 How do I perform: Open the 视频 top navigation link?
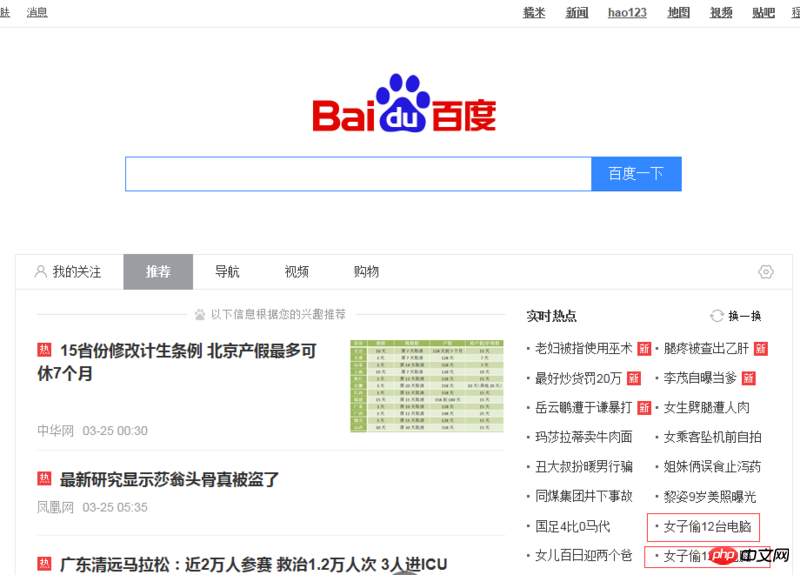click(721, 12)
